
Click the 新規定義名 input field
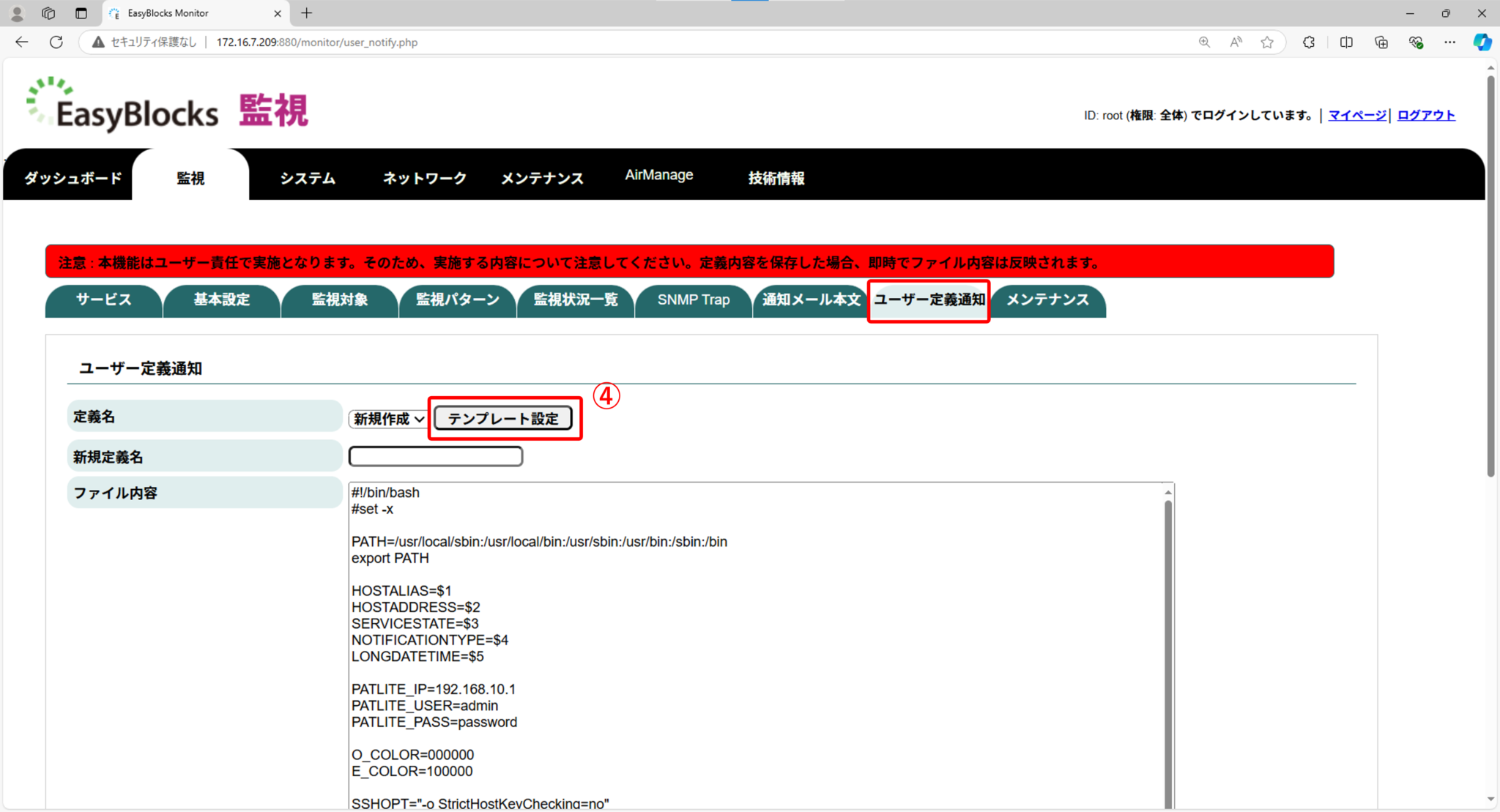(435, 455)
